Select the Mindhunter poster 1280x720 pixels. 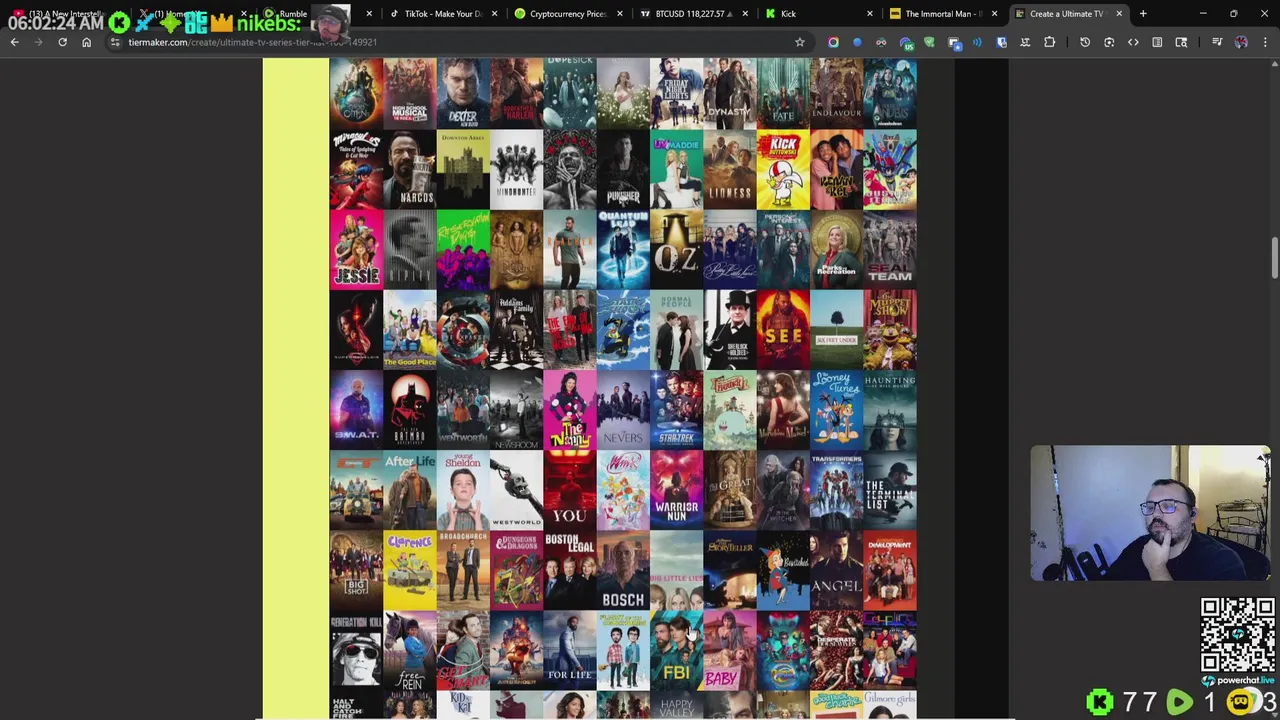tap(517, 170)
